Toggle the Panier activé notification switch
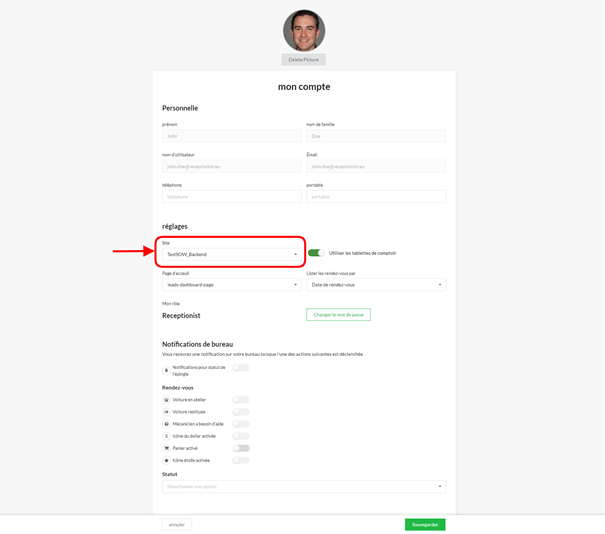 [241, 448]
